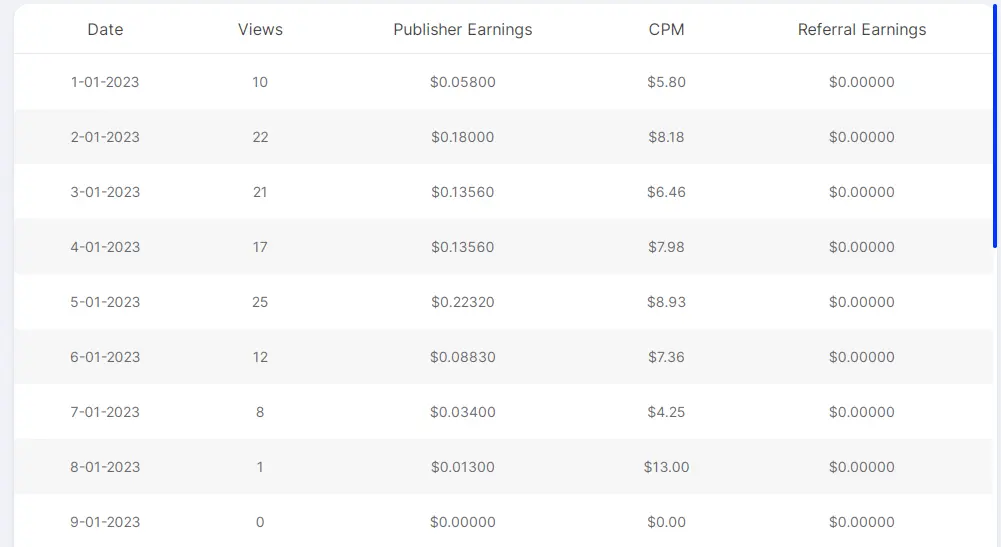Click the $0.22320 publisher earnings cell
This screenshot has width=1001, height=547.
tap(463, 301)
